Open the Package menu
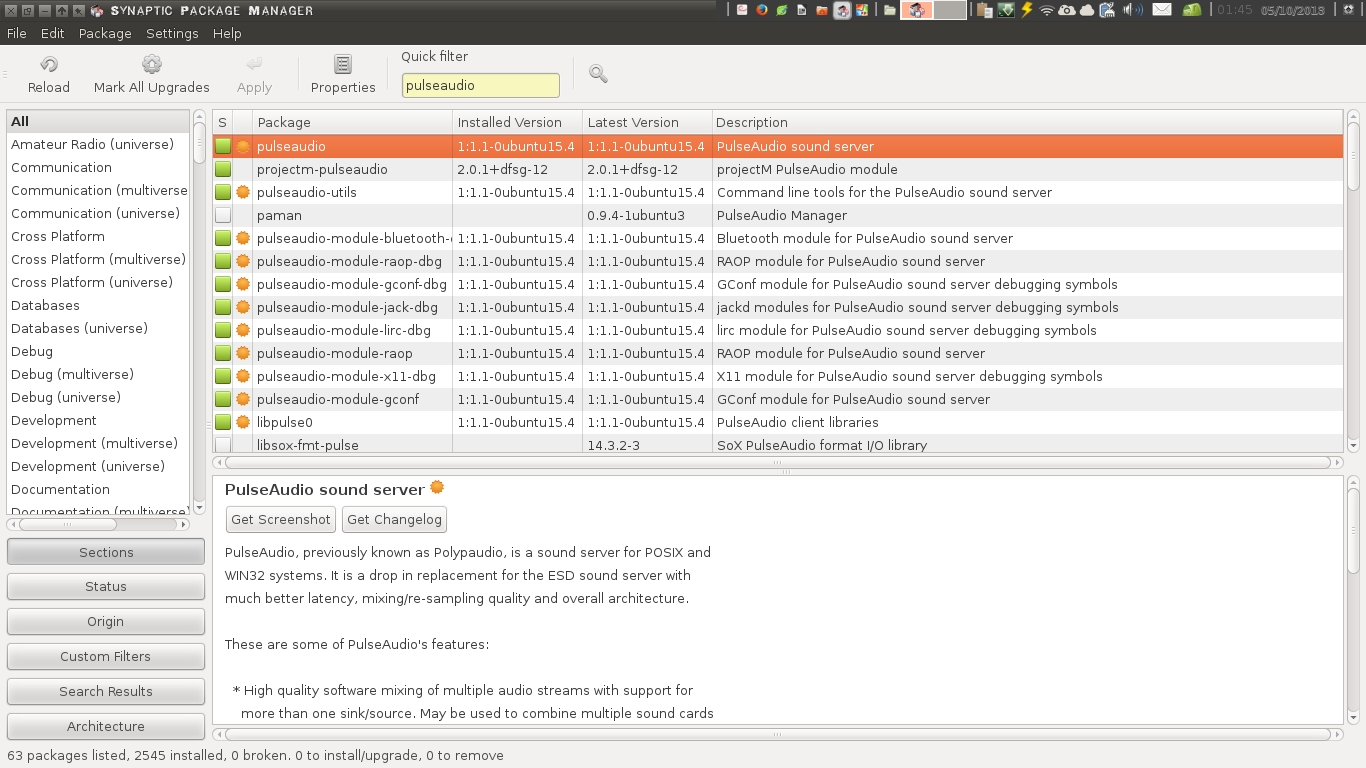Screen dimensions: 1366x768 point(105,33)
